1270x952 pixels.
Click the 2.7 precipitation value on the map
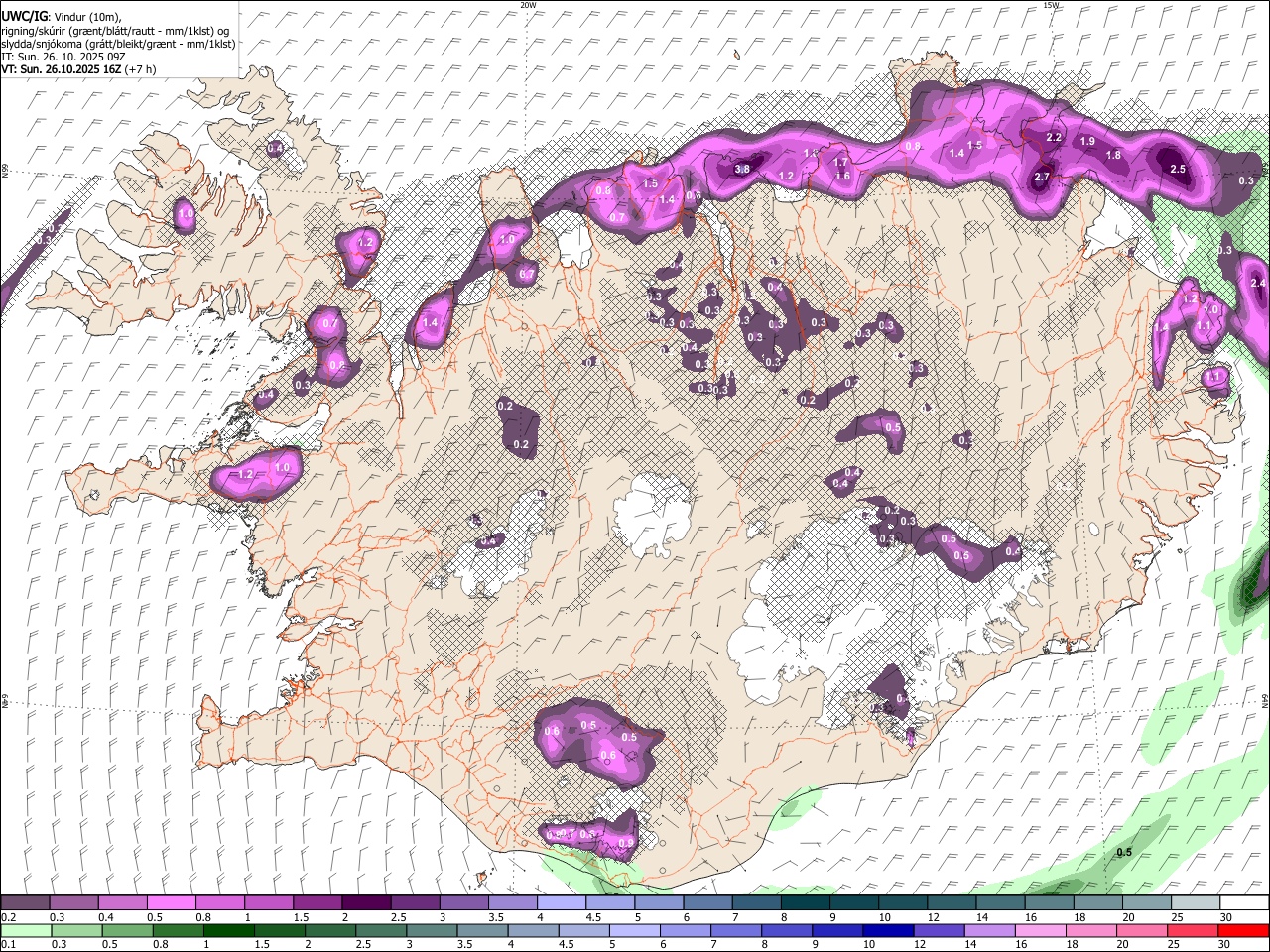1042,178
